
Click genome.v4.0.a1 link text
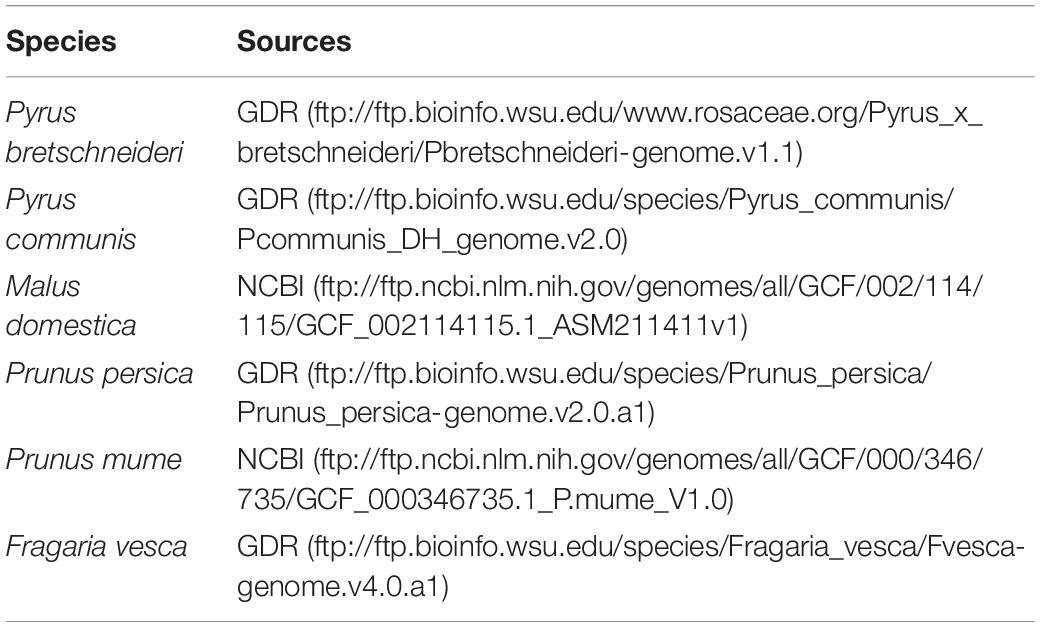(339, 587)
